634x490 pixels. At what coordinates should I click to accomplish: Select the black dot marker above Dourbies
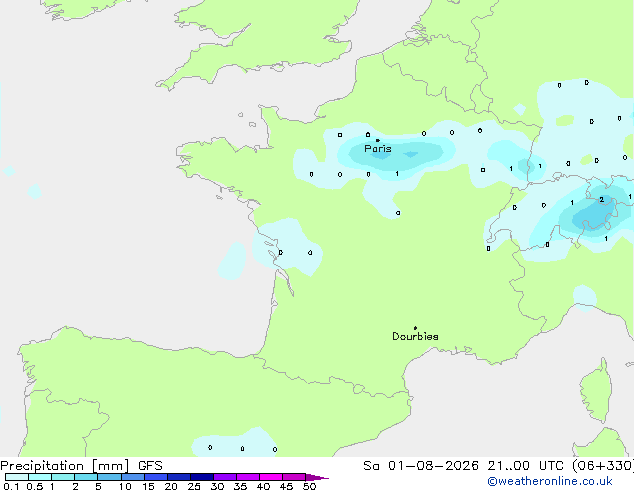(415, 328)
